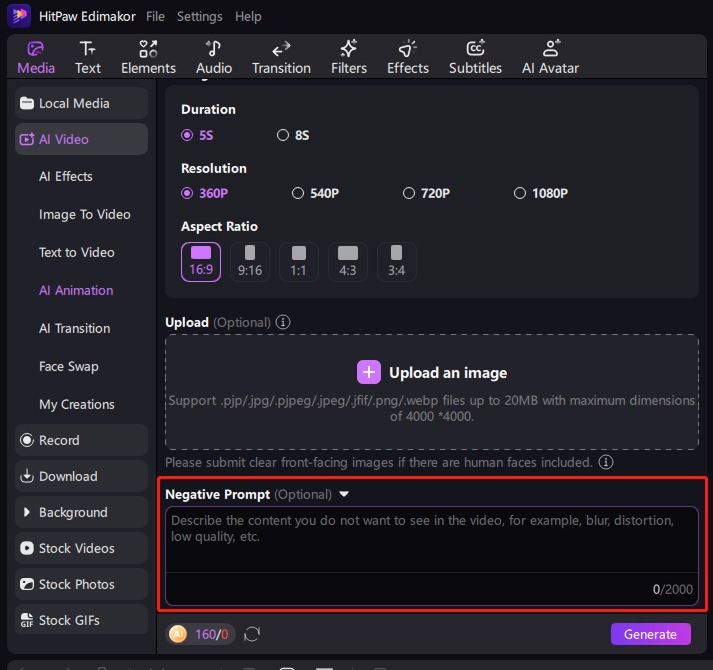Open the Download section
Viewport: 713px width, 670px height.
coord(81,476)
